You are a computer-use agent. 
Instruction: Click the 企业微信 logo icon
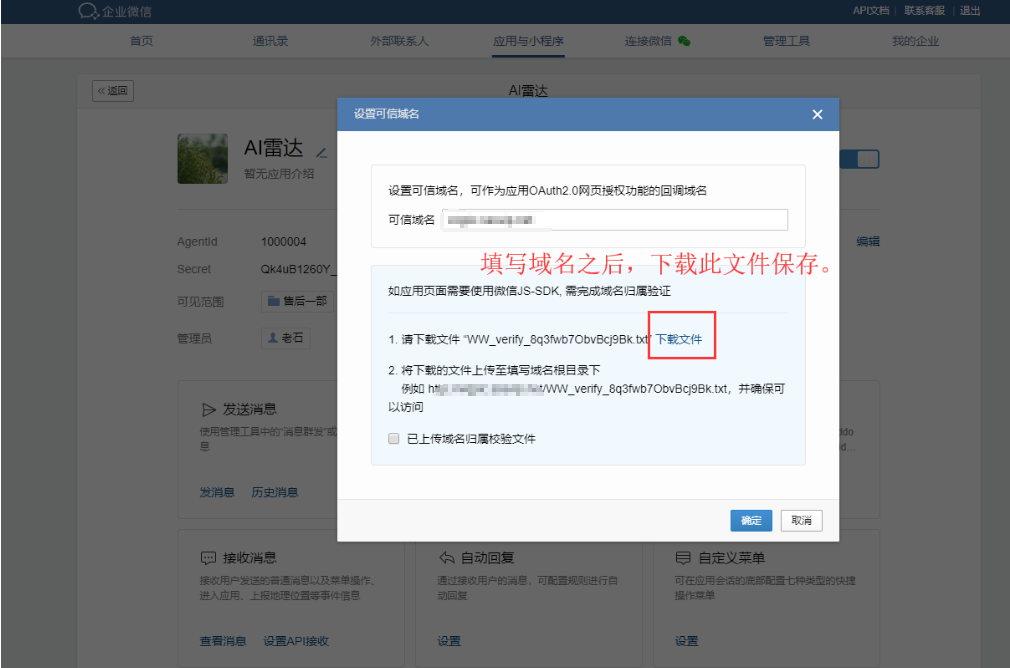pos(88,11)
